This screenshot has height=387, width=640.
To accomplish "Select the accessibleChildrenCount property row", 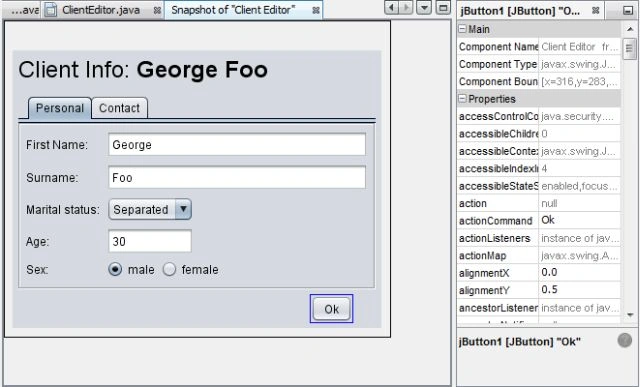I will click(539, 134).
